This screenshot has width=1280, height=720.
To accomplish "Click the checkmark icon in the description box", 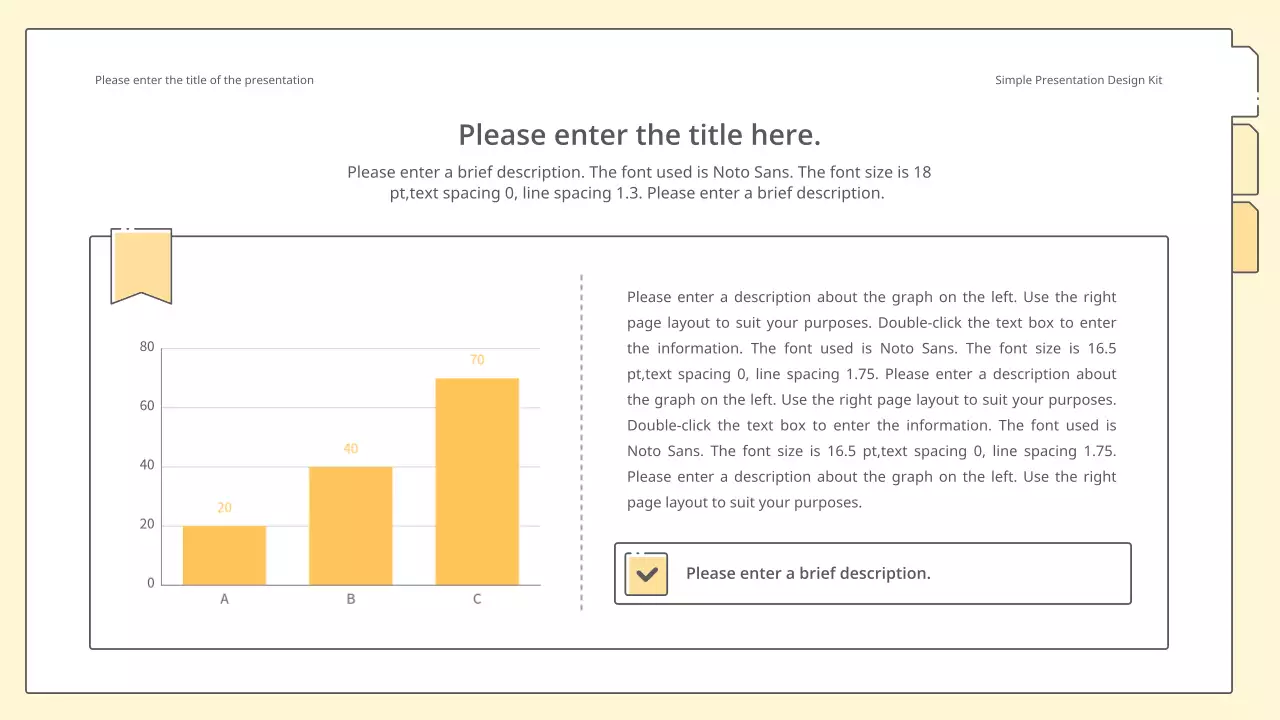I will tap(646, 574).
